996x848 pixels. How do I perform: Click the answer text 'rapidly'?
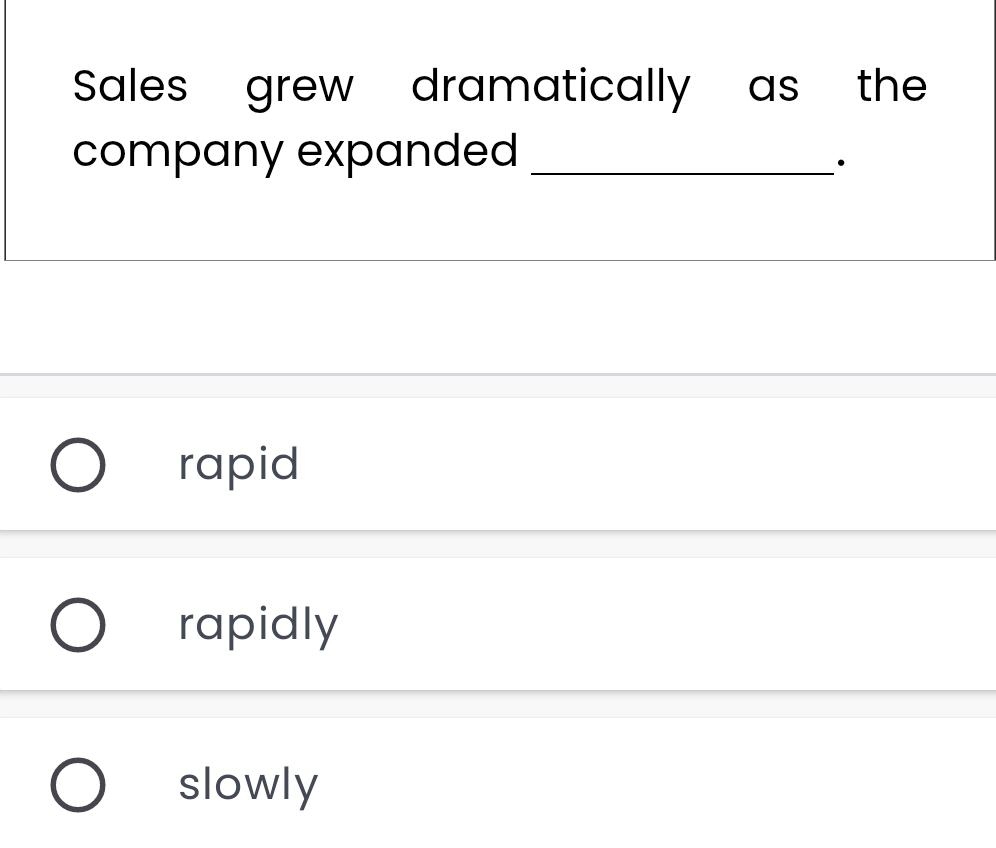pos(259,625)
